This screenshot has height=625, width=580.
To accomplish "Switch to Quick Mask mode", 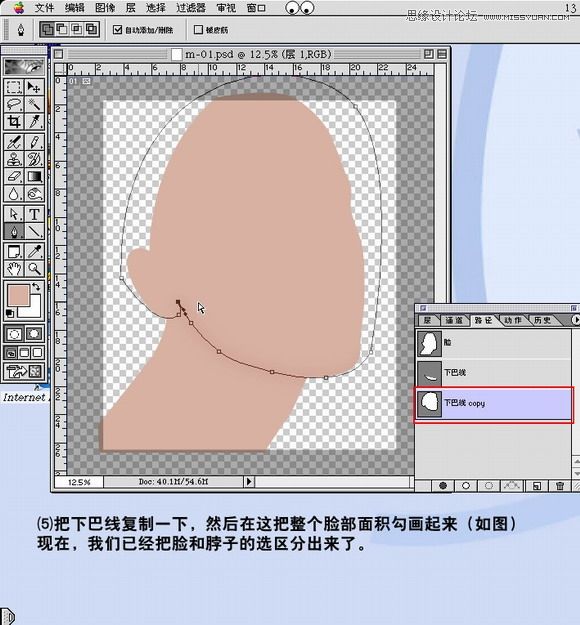I will pos(34,334).
